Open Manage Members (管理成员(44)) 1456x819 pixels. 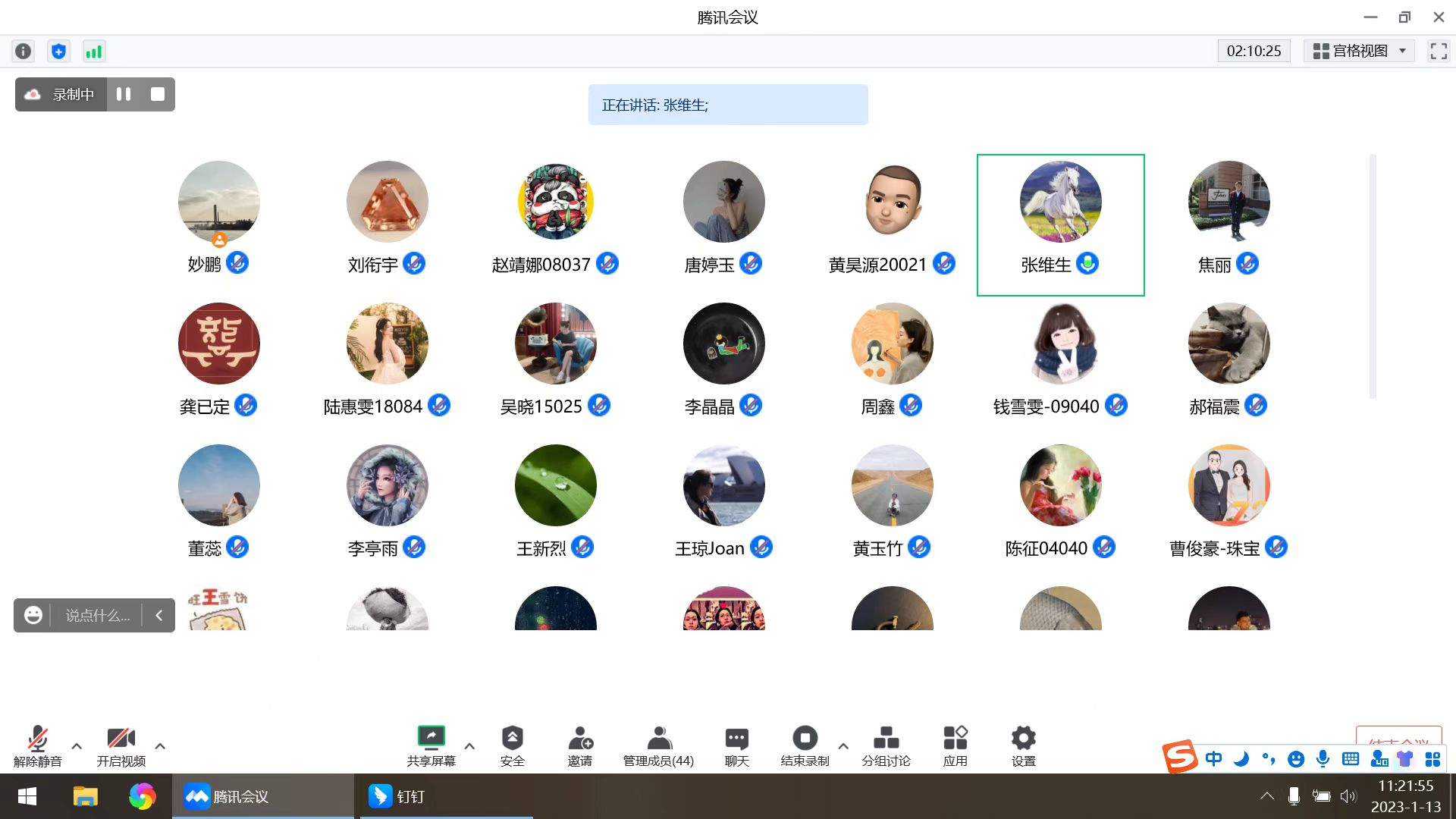(x=658, y=745)
